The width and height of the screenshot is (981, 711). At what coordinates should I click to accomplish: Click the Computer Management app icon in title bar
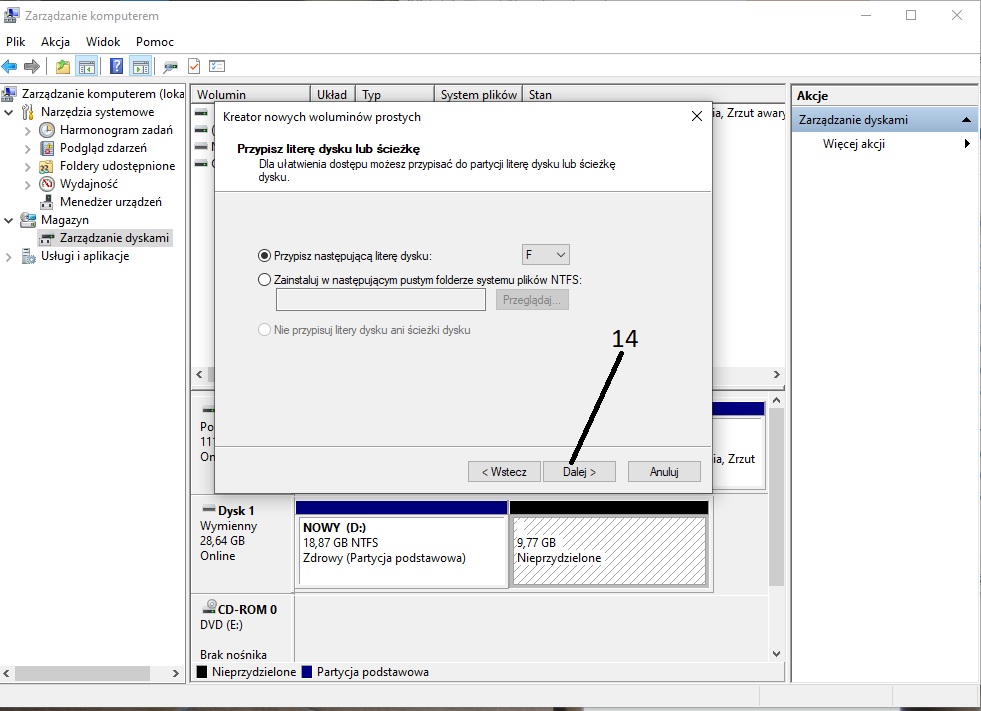11,15
